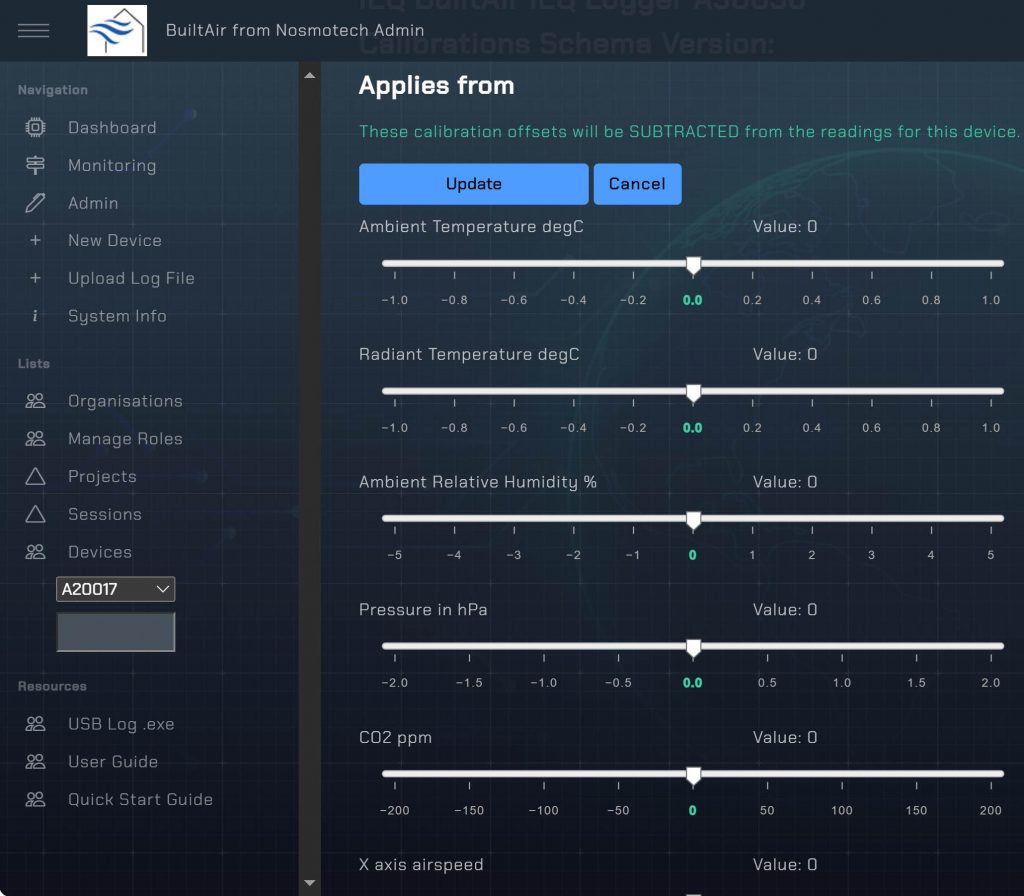Image resolution: width=1024 pixels, height=896 pixels.
Task: Click the Organisations people icon
Action: point(35,402)
